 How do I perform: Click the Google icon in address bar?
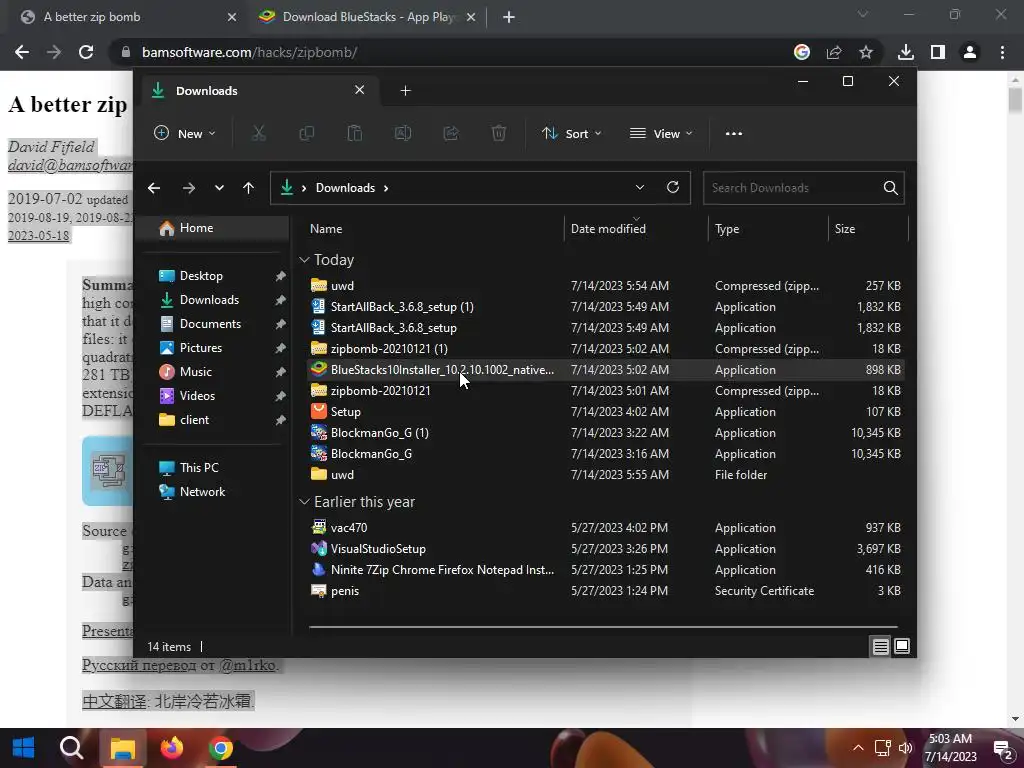tap(802, 52)
